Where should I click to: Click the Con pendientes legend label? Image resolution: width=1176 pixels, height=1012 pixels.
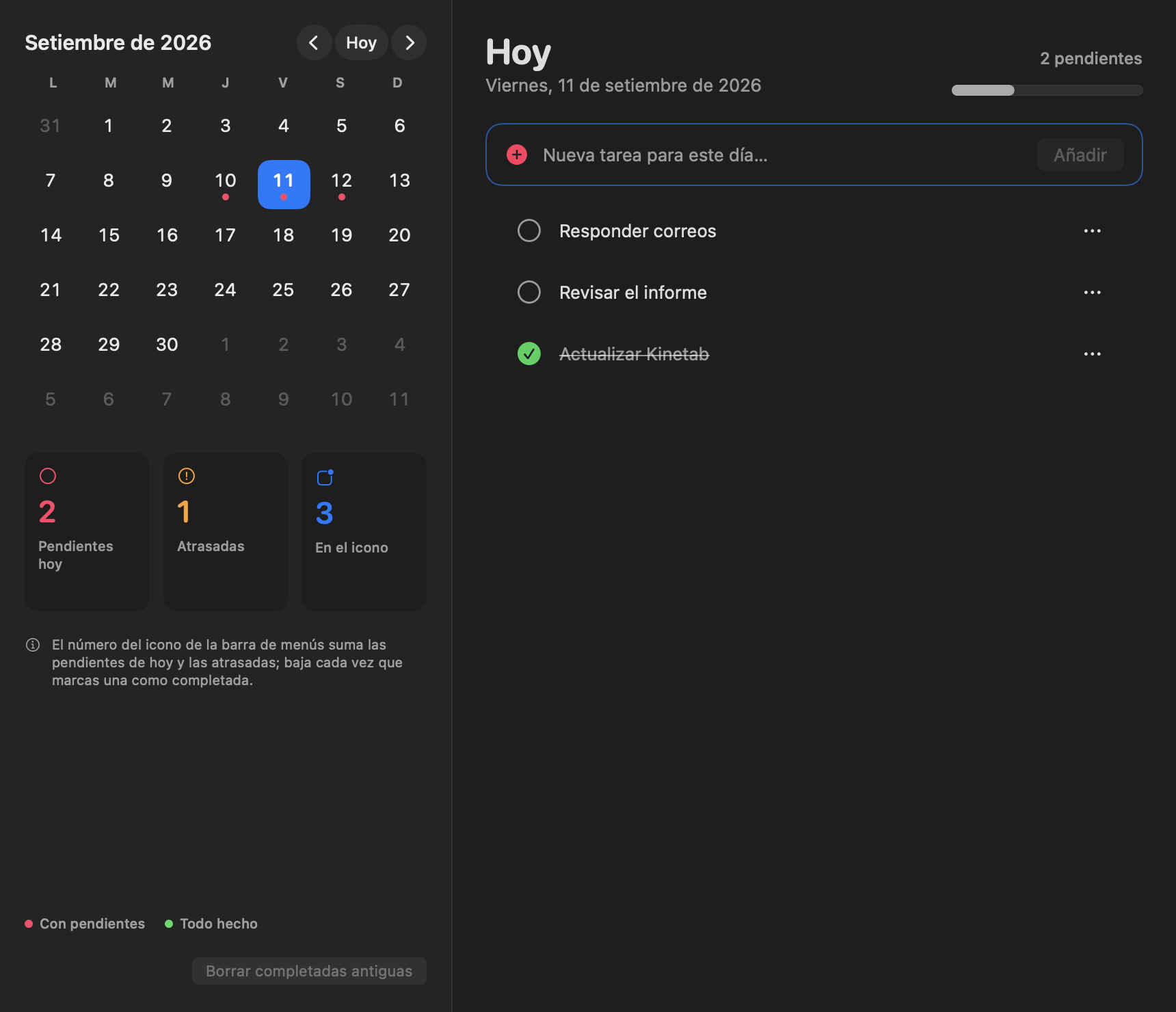[x=92, y=924]
